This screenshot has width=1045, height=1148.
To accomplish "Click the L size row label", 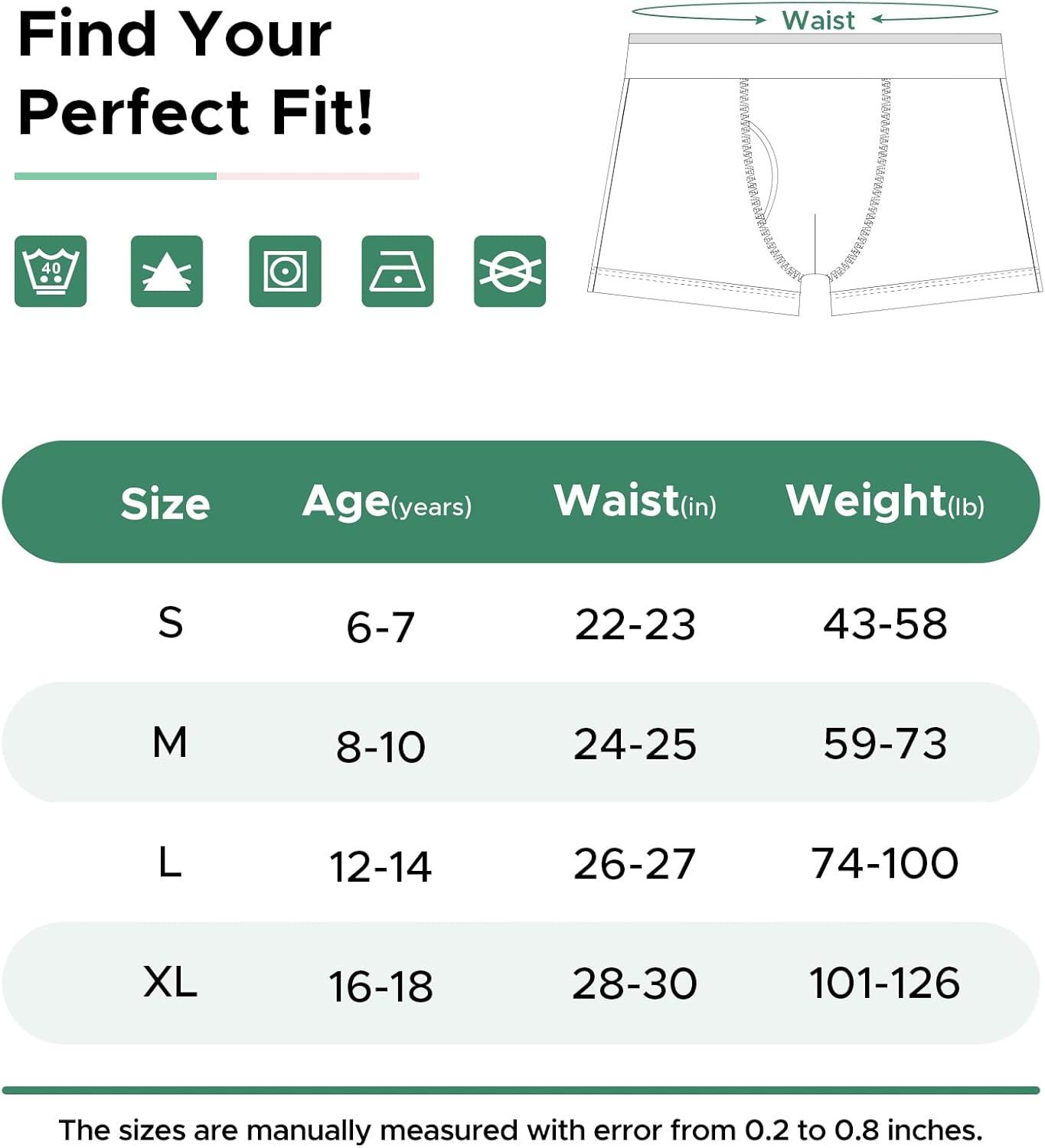I will click(170, 863).
